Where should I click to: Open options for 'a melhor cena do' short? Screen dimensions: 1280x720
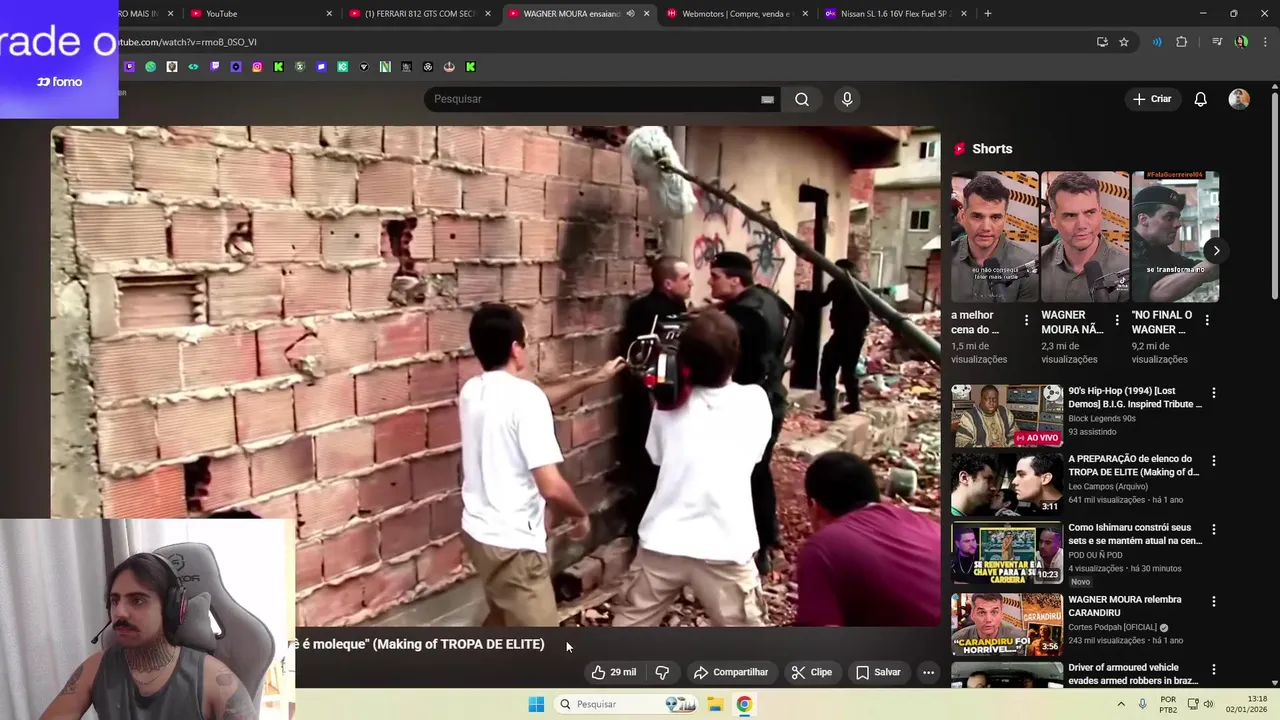point(1026,320)
